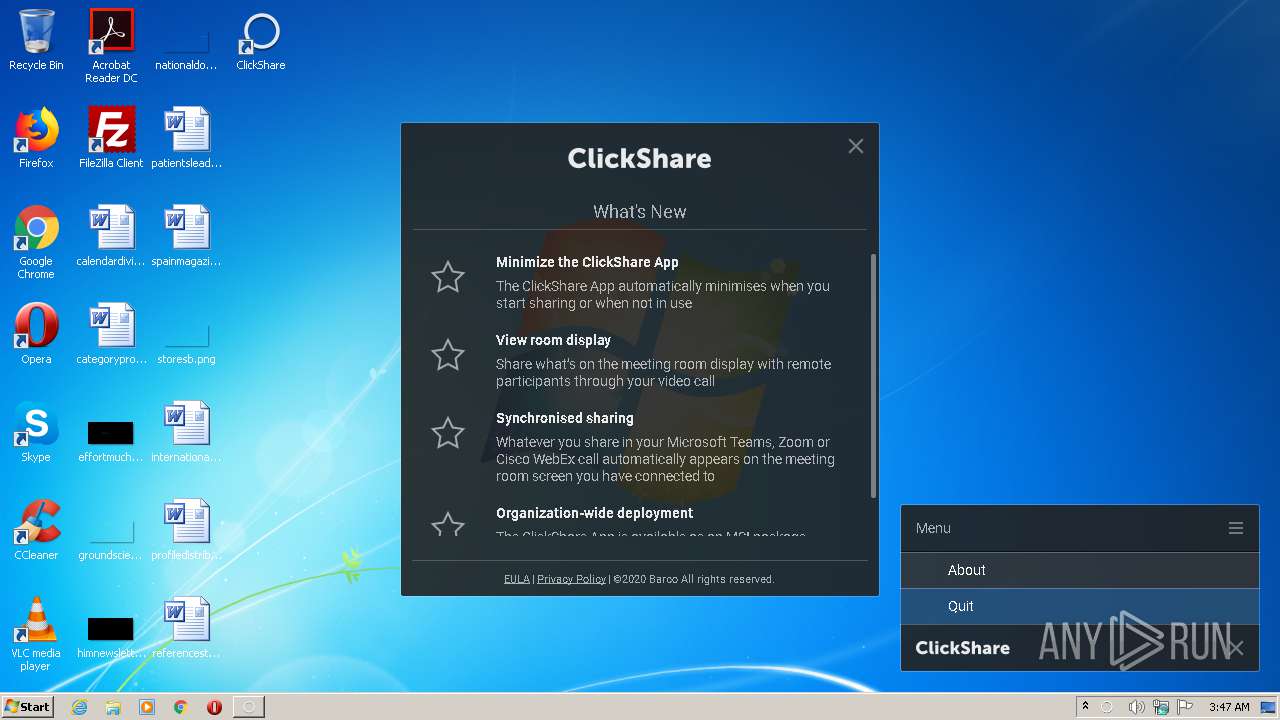Choose Quit in ClickShare menu
This screenshot has width=1280, height=720.
[x=1080, y=606]
